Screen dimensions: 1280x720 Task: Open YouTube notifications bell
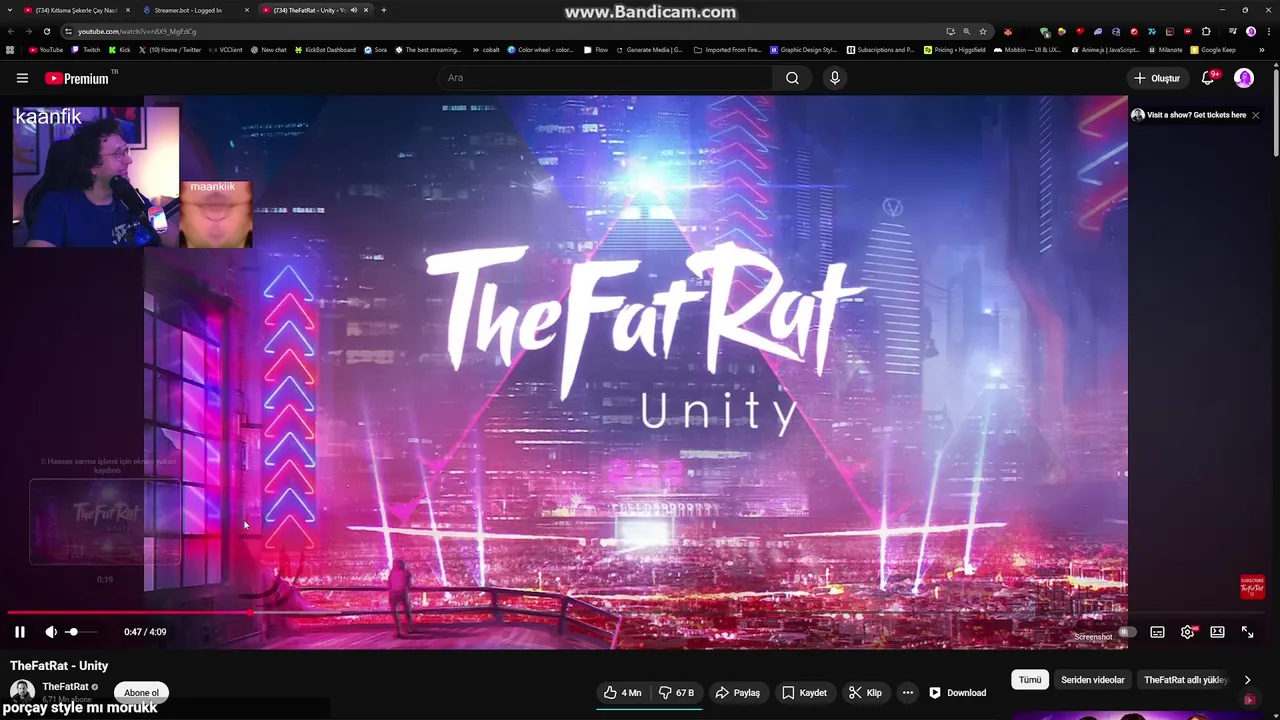1208,78
